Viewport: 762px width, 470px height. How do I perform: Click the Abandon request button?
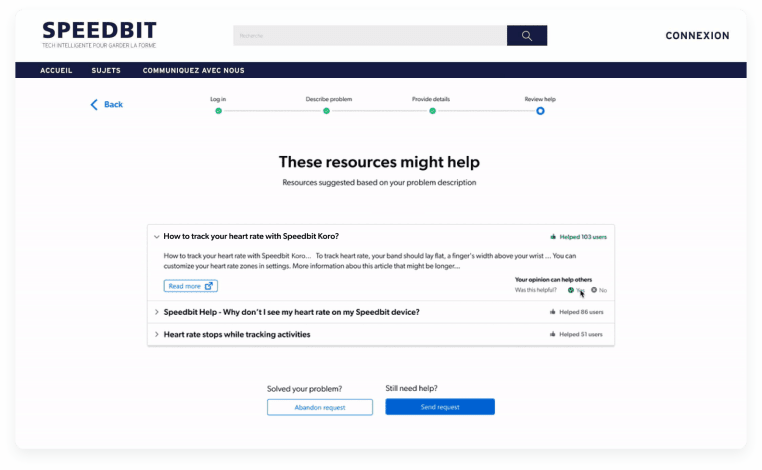(320, 407)
